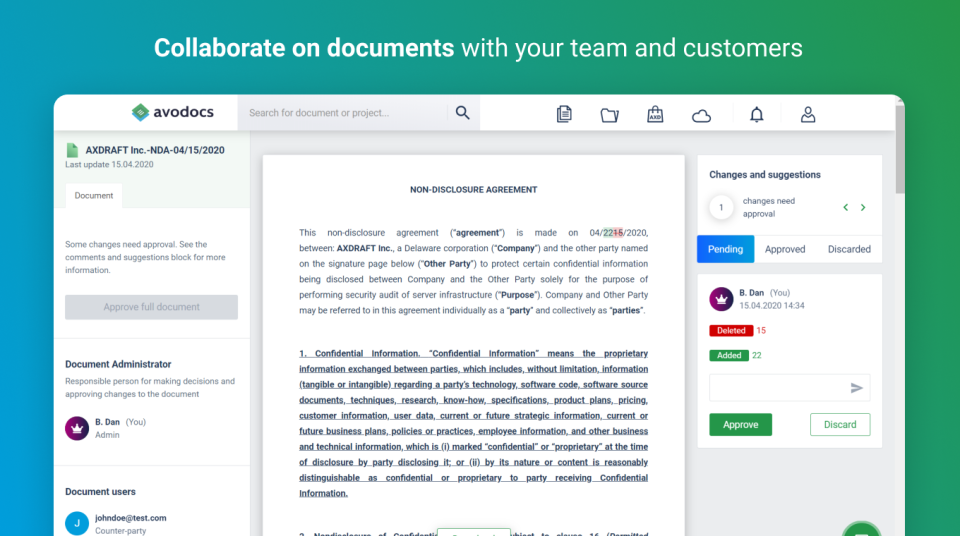Click the search magnifier icon

point(462,113)
